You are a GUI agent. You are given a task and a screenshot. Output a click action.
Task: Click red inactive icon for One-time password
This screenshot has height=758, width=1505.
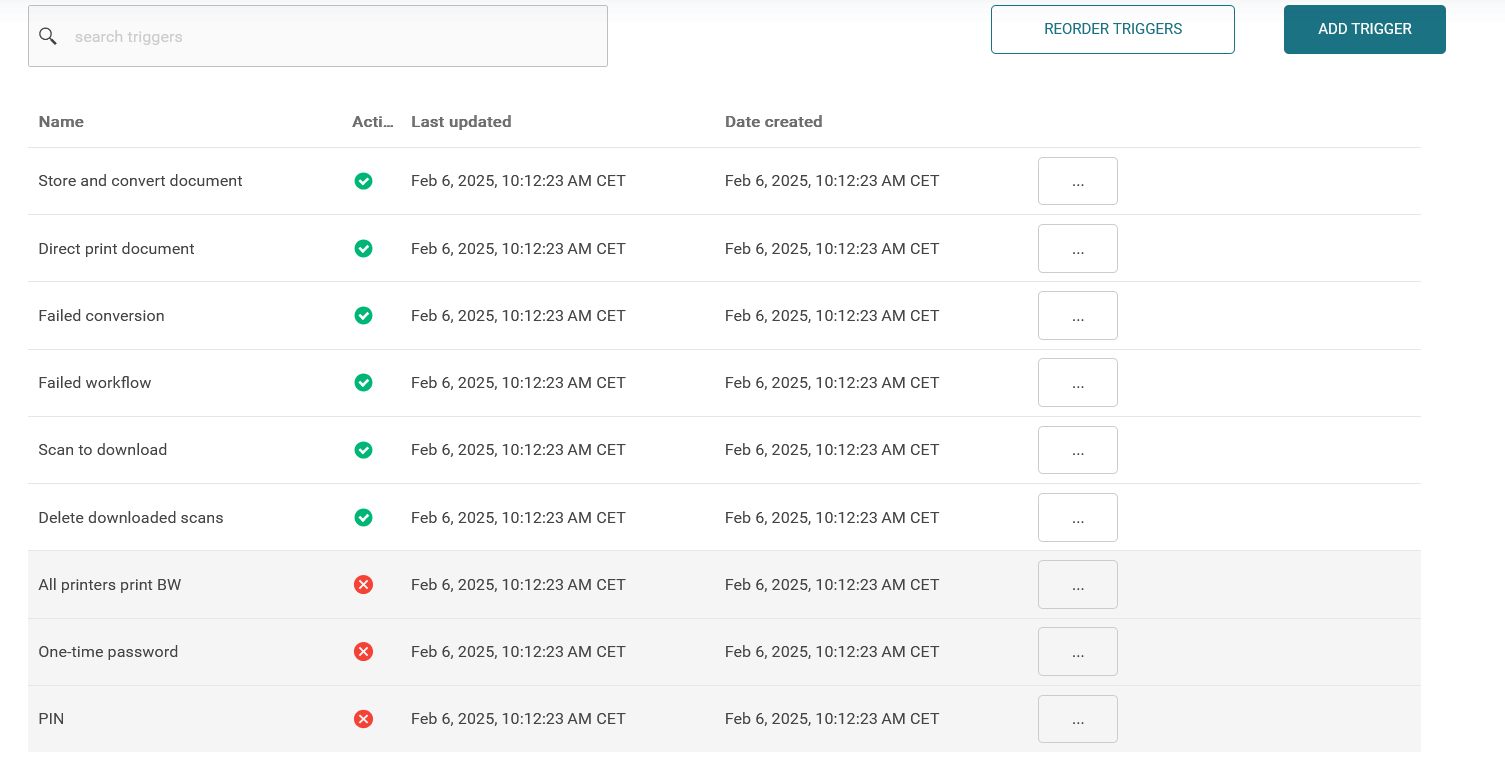pos(363,651)
